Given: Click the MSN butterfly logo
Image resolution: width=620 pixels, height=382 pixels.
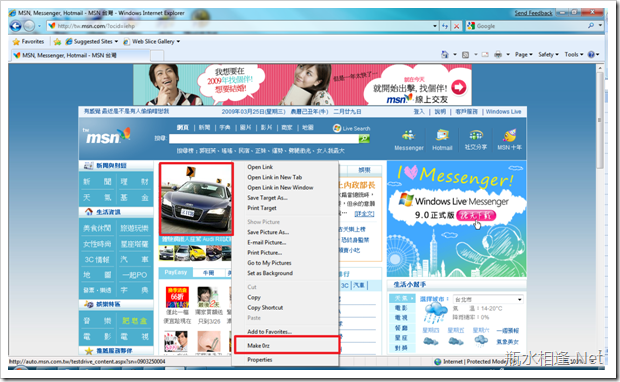Looking at the screenshot, I should click(x=107, y=136).
